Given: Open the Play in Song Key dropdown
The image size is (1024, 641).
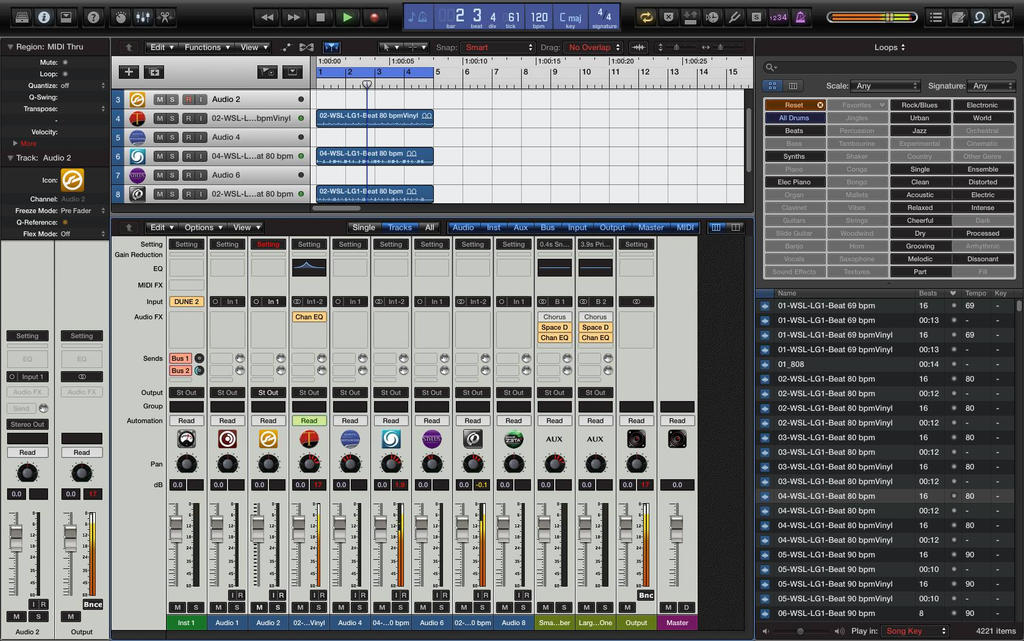Looking at the screenshot, I should tap(915, 631).
